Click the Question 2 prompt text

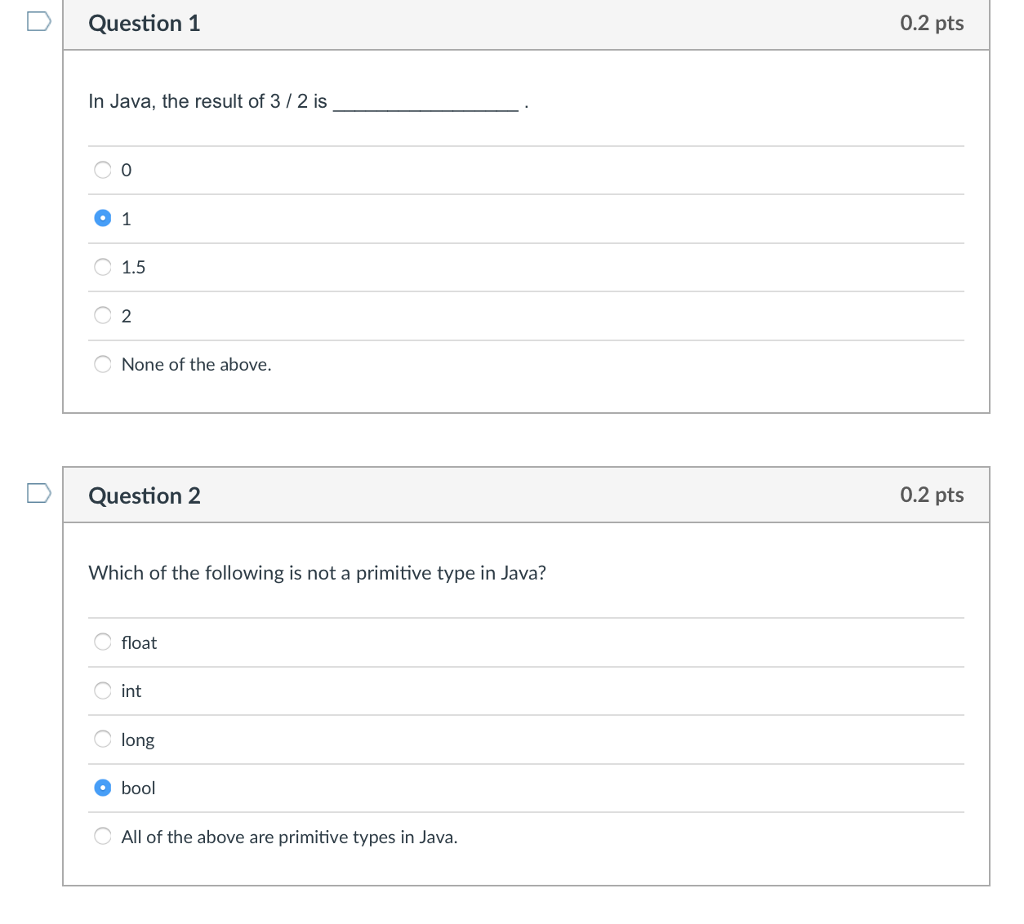pos(317,572)
